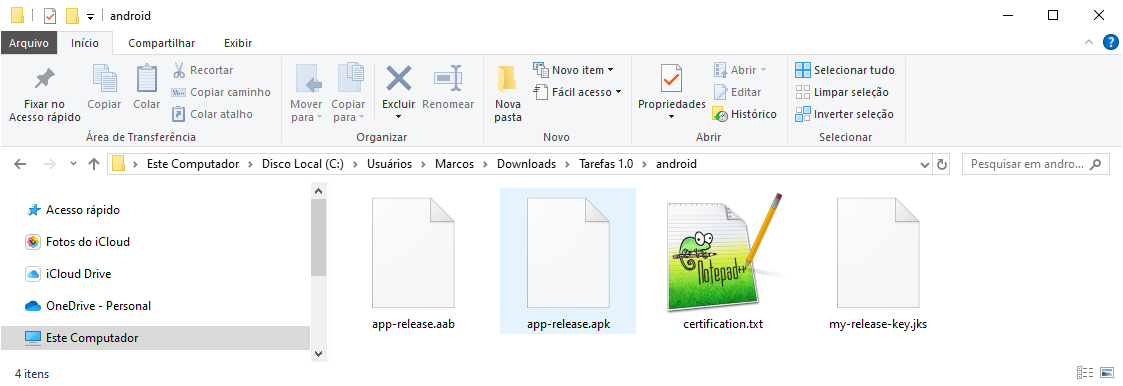Navigate to Usuários breadcrumb
Viewport: 1123px width, 386px height.
pyautogui.click(x=390, y=164)
